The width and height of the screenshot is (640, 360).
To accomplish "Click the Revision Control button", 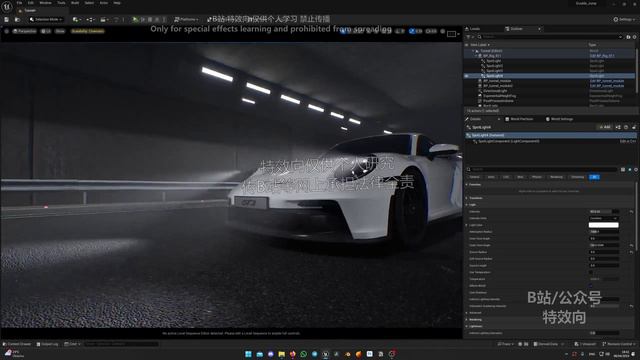I will pos(619,344).
